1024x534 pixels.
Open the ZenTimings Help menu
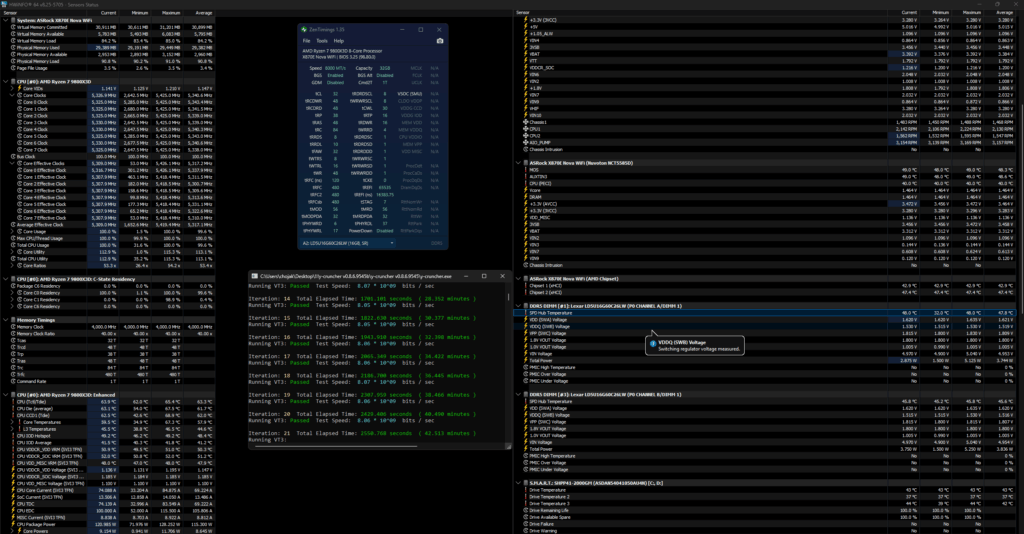point(339,40)
